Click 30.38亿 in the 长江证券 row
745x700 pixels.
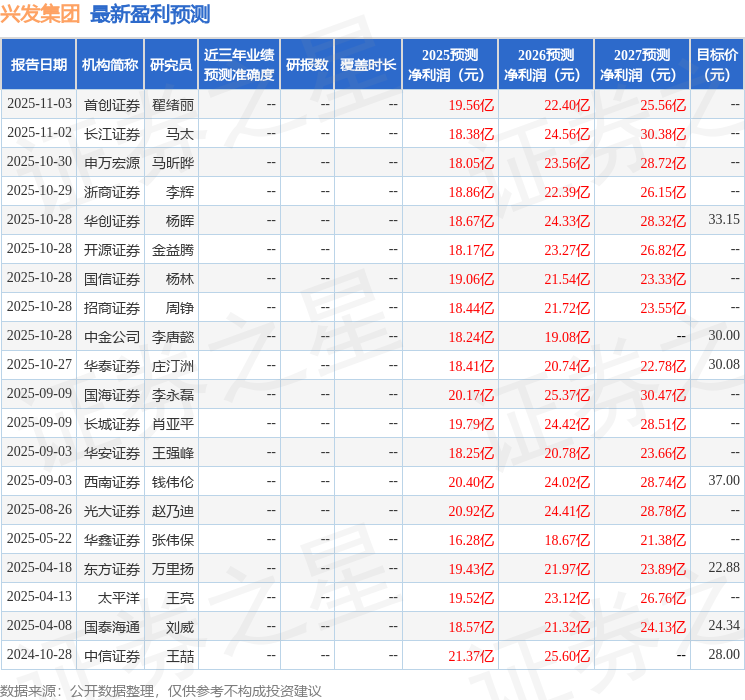[663, 134]
